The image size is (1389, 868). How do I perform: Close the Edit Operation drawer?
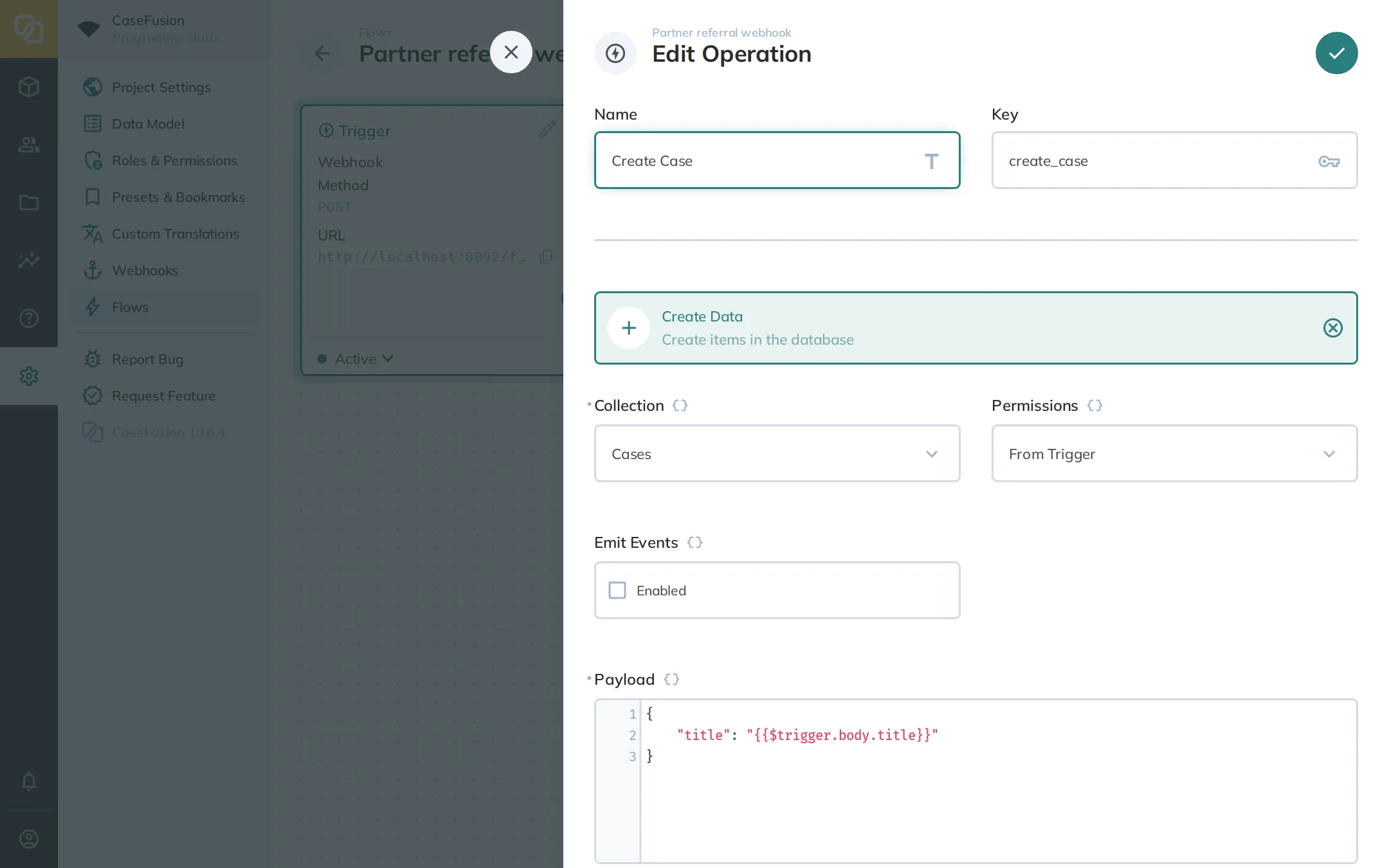pyautogui.click(x=511, y=52)
